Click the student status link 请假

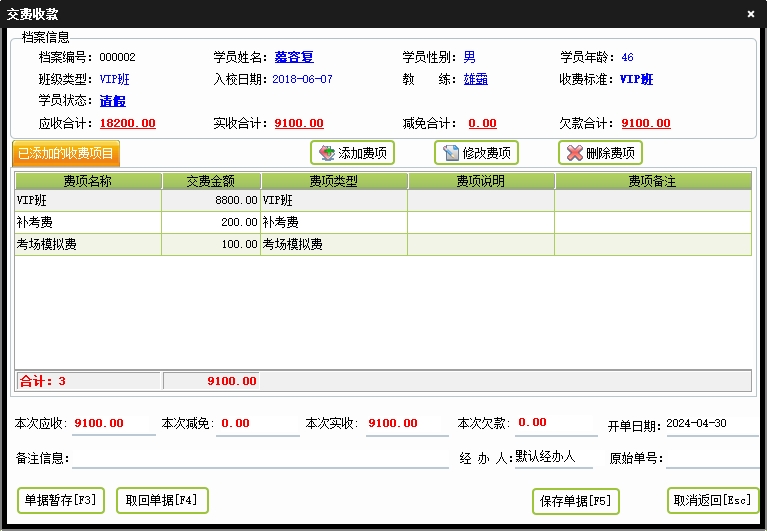112,101
